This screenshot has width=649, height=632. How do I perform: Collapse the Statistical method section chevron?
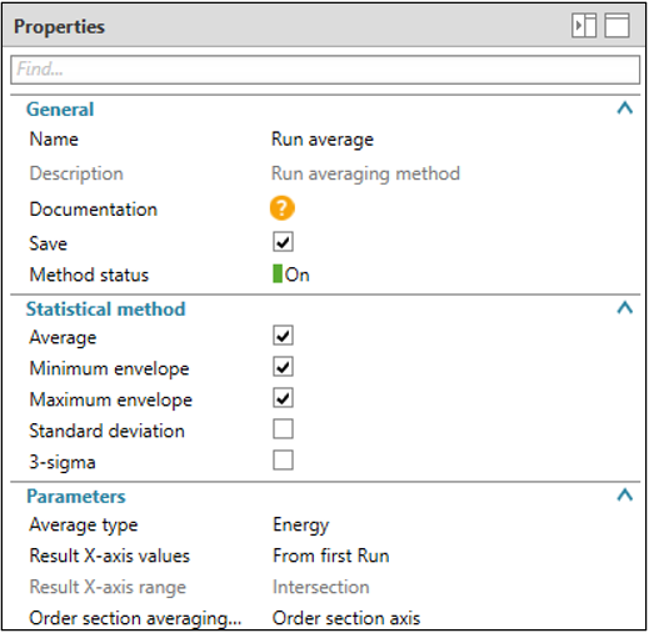pyautogui.click(x=625, y=308)
